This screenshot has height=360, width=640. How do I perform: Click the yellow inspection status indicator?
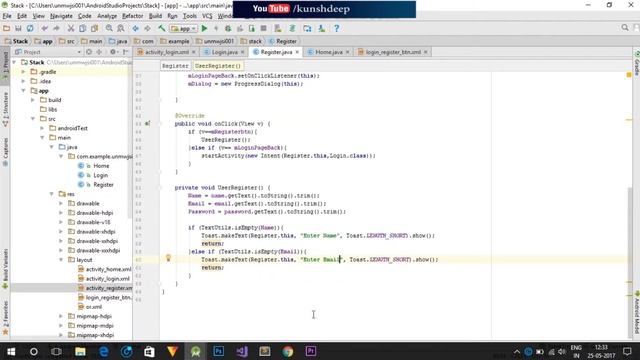629,75
